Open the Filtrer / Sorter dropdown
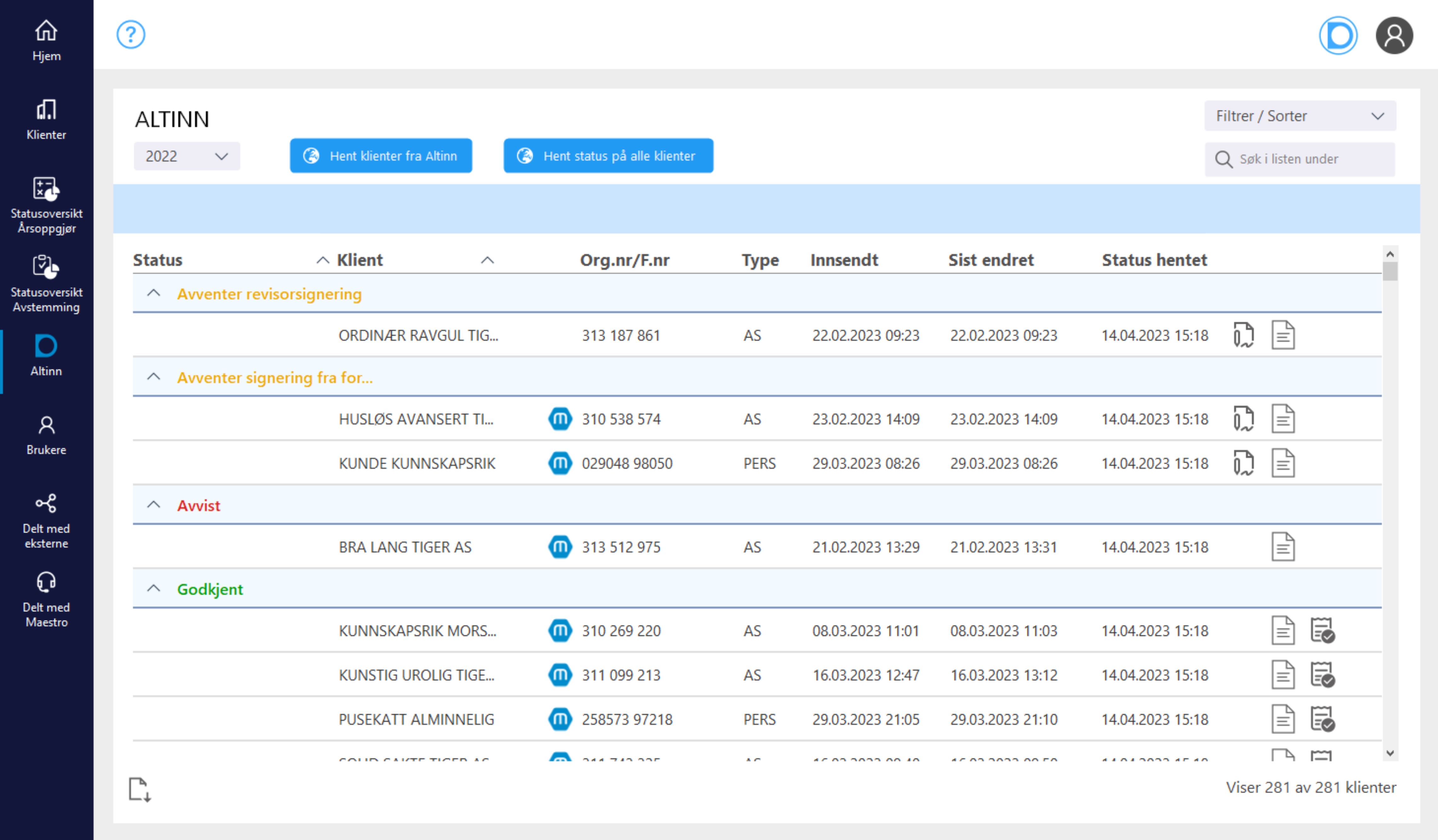This screenshot has height=840, width=1438. 1300,116
